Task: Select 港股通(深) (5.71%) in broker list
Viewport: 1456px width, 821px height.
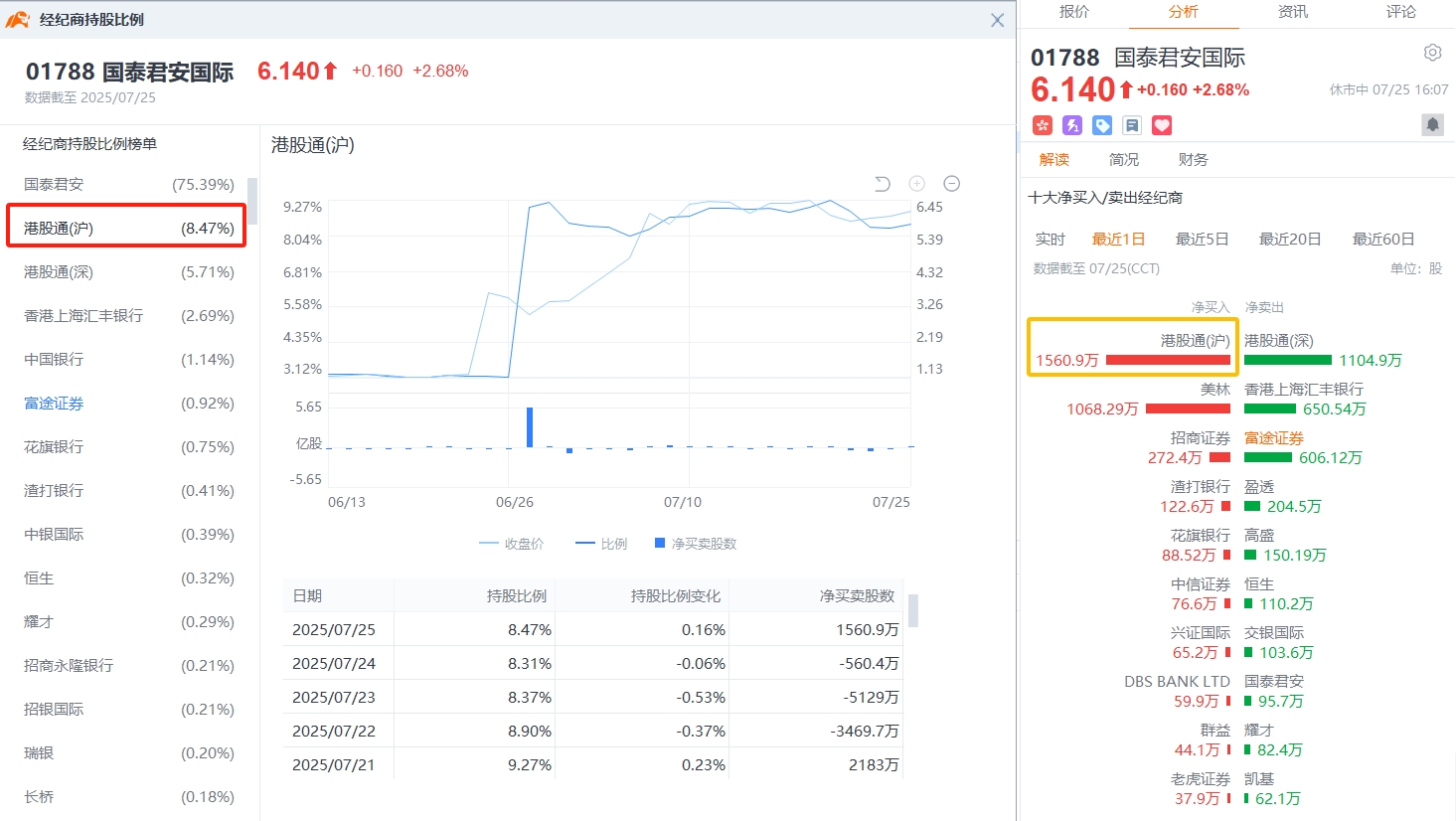Action: tap(129, 272)
